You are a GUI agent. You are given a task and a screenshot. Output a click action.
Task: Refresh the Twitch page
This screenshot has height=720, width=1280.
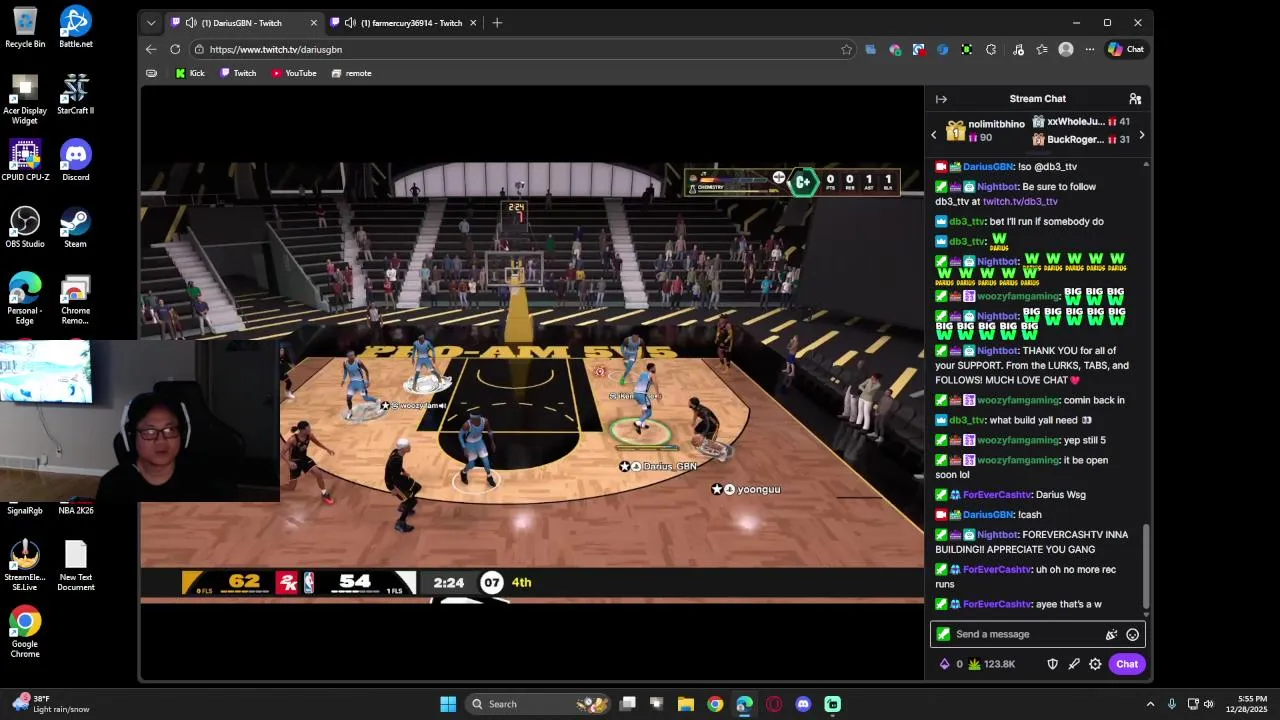pyautogui.click(x=175, y=49)
